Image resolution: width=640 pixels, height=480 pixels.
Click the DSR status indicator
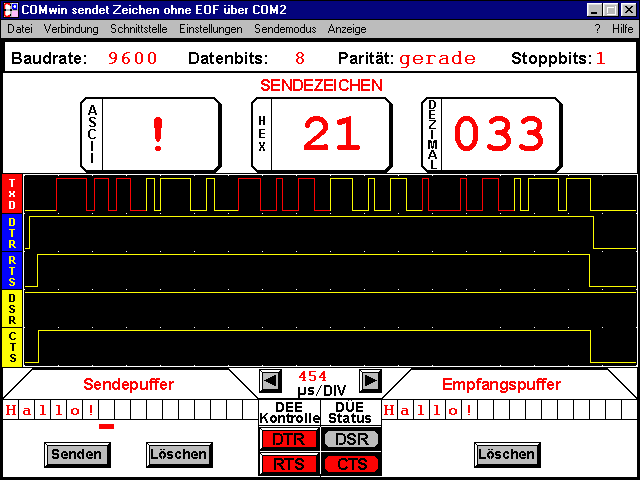tap(351, 439)
